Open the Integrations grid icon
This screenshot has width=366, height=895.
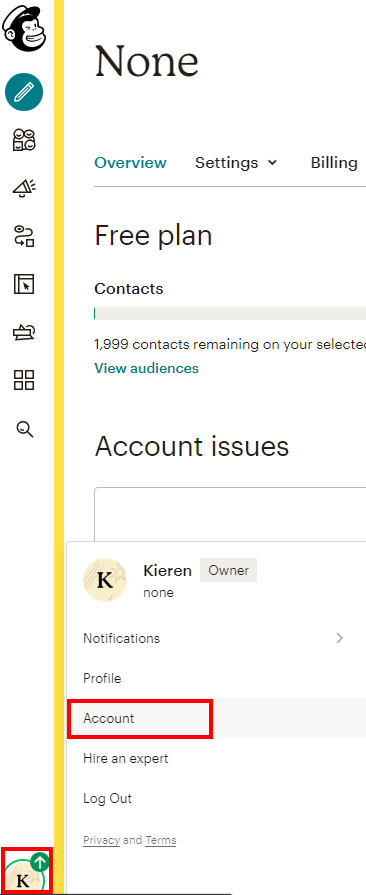24,380
